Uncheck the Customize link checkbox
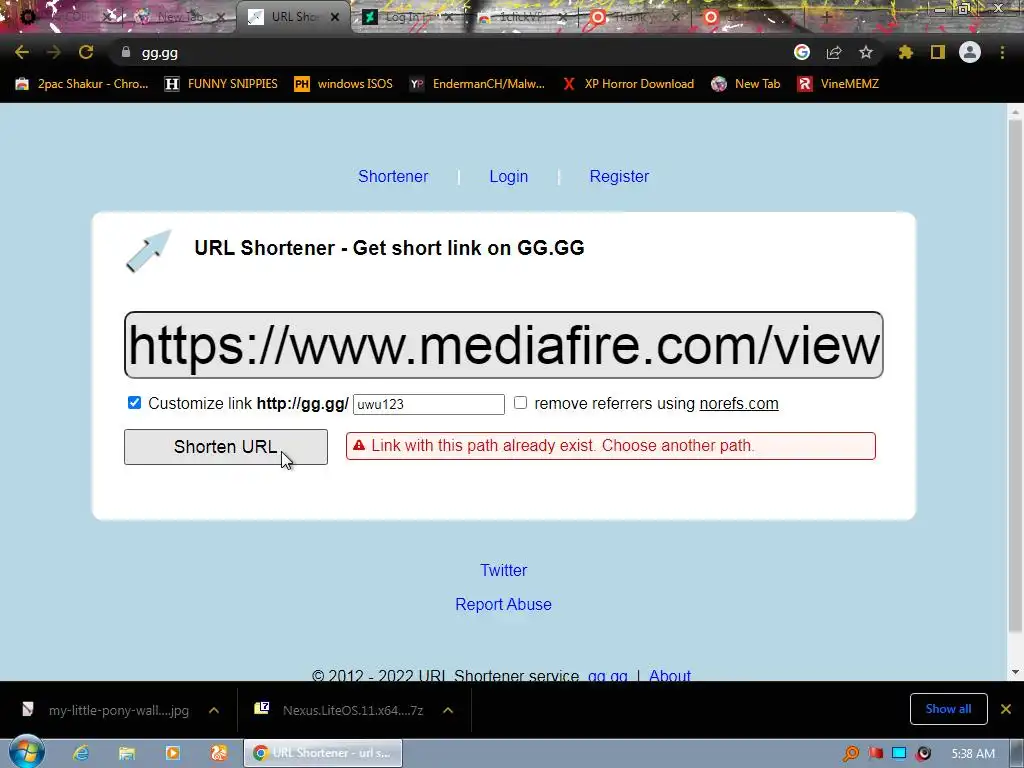1024x768 pixels. point(134,402)
